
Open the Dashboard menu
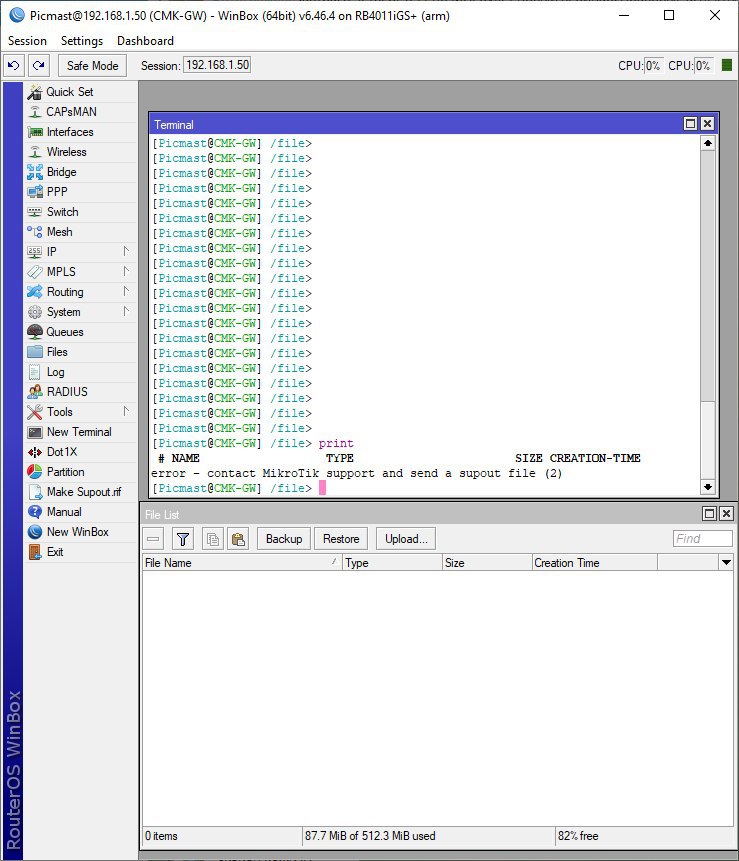[145, 41]
